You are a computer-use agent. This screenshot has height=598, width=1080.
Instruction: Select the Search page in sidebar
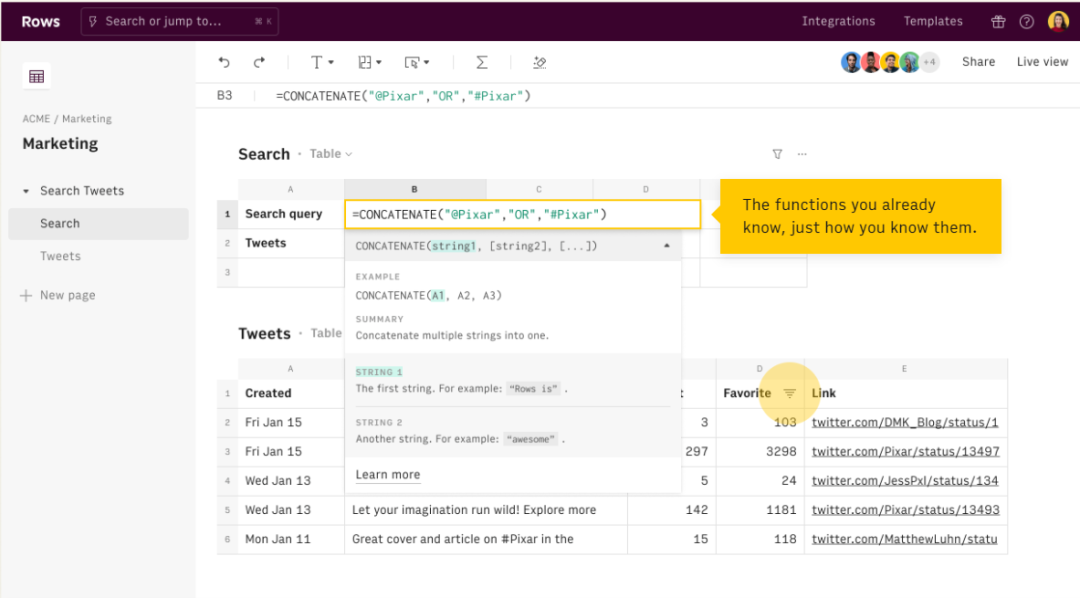click(98, 223)
